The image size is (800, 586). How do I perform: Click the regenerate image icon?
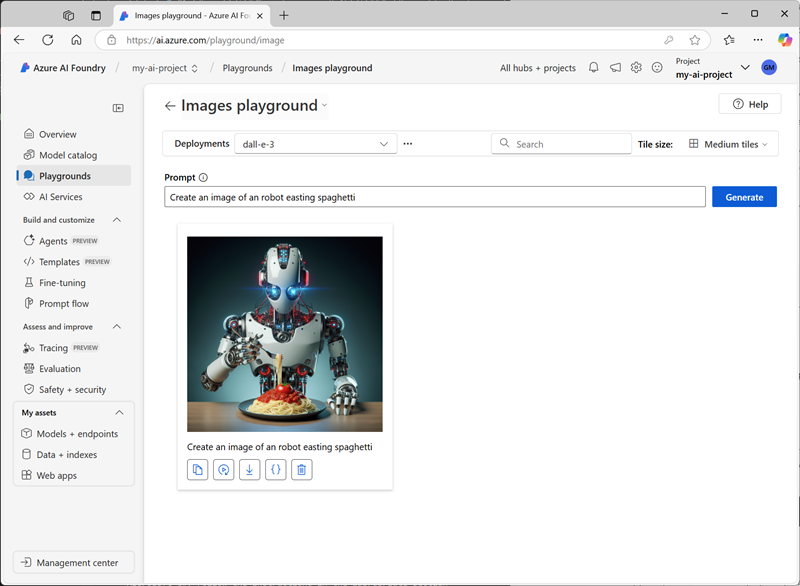click(224, 469)
